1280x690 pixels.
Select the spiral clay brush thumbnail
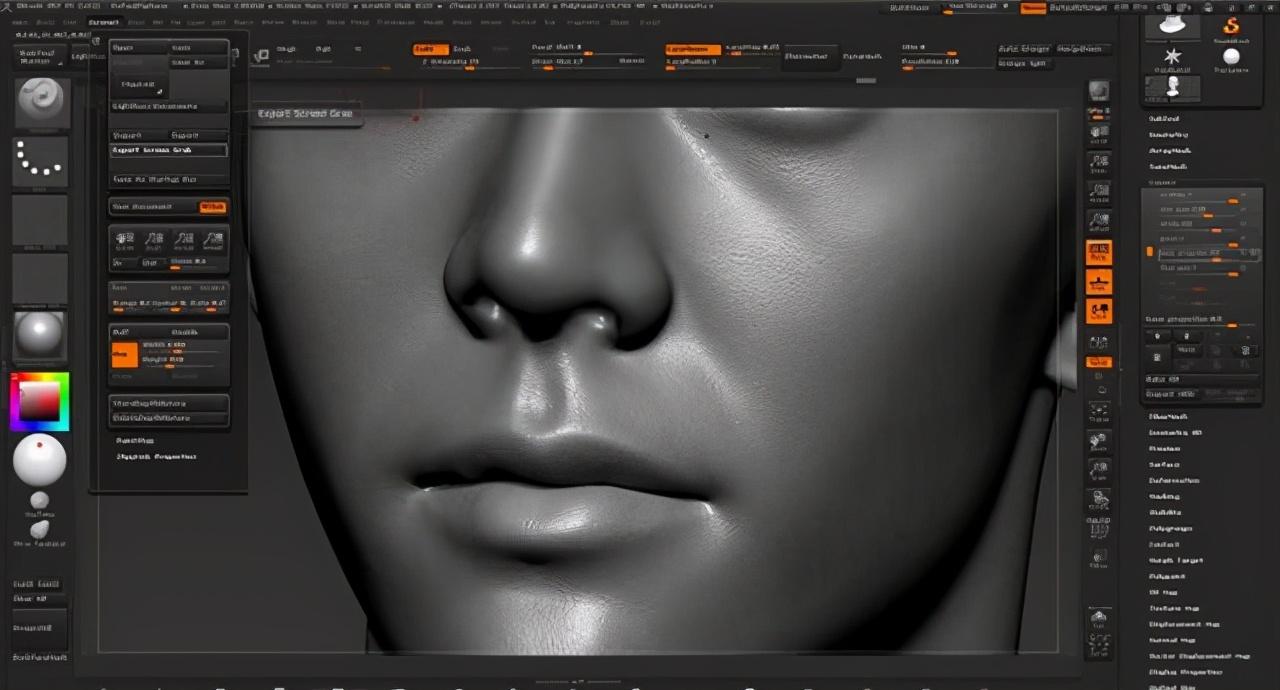(41, 102)
